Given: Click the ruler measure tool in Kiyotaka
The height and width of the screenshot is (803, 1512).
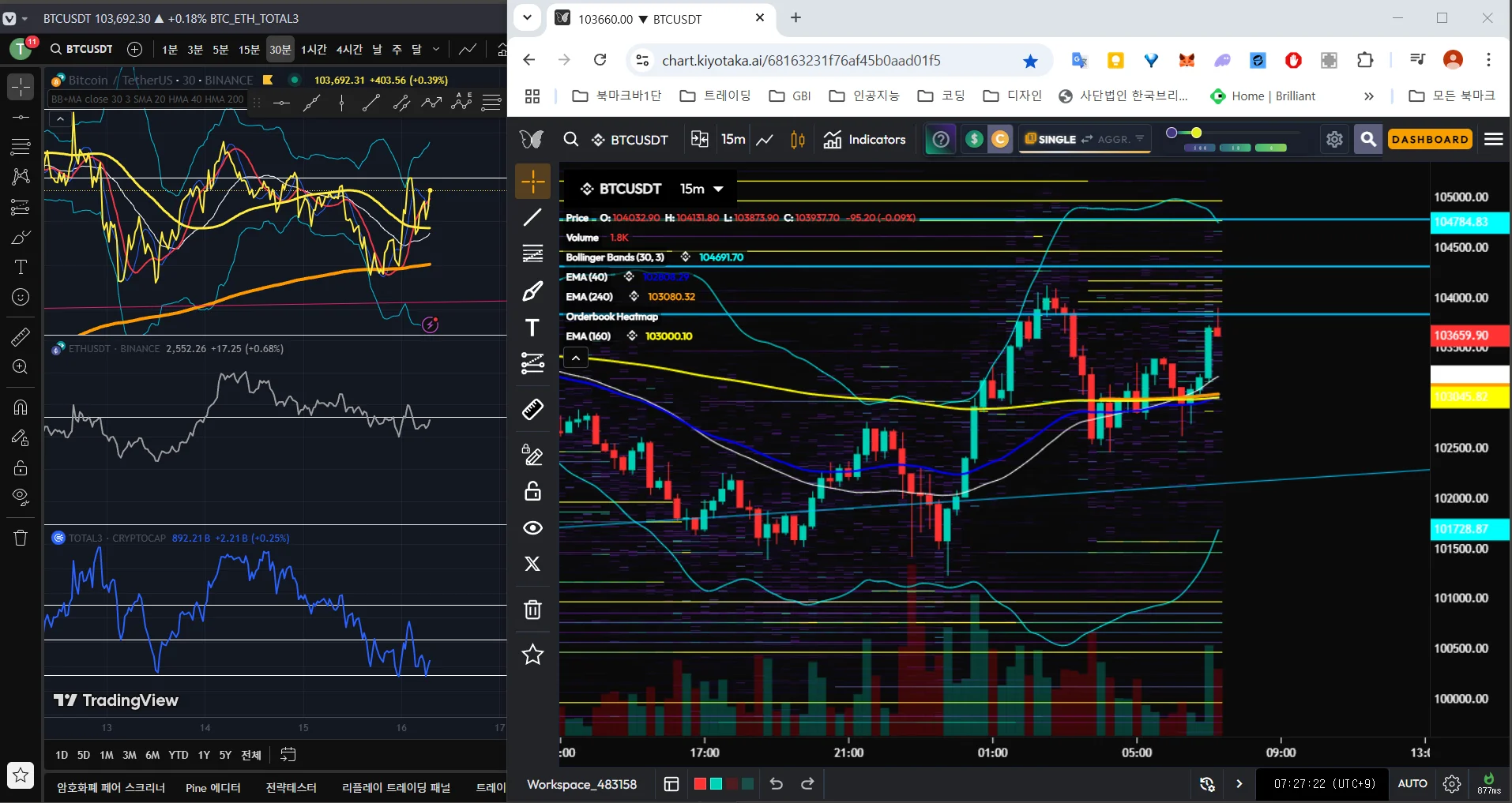Looking at the screenshot, I should pyautogui.click(x=532, y=409).
